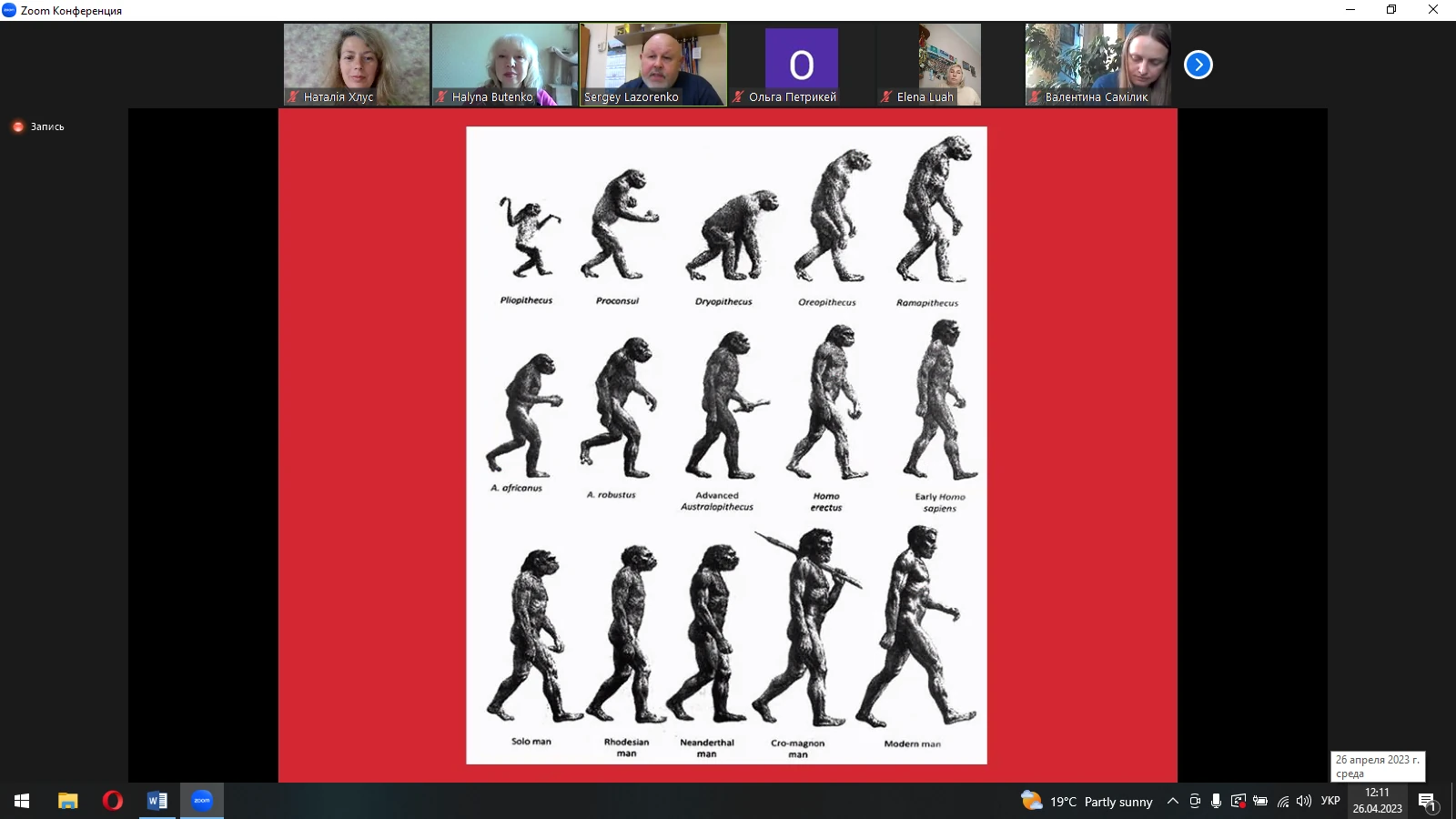Open Wi-Fi network settings in tray

coord(1282,801)
